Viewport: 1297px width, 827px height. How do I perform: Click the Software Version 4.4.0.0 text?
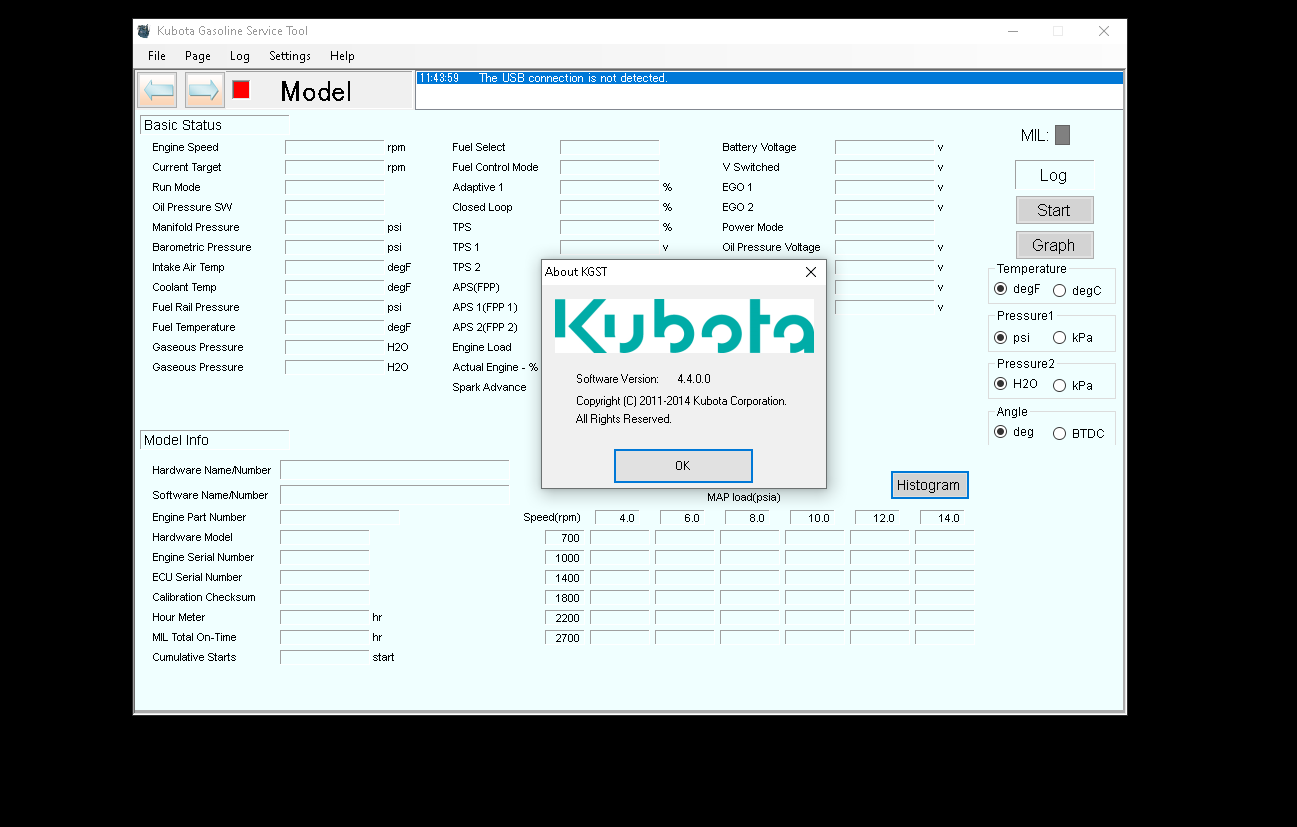tap(643, 379)
